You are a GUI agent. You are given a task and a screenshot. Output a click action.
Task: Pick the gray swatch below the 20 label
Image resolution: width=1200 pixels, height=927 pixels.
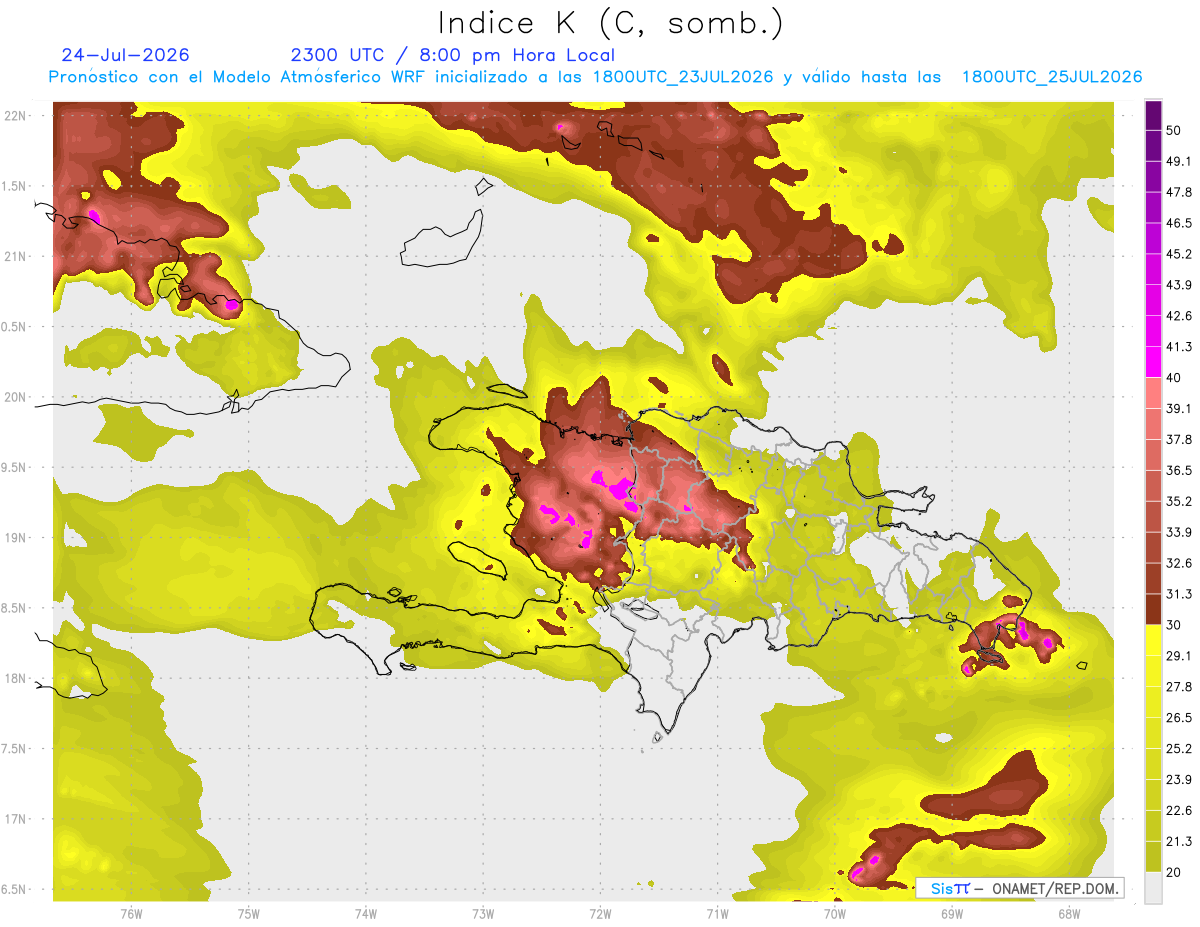[x=1153, y=887]
